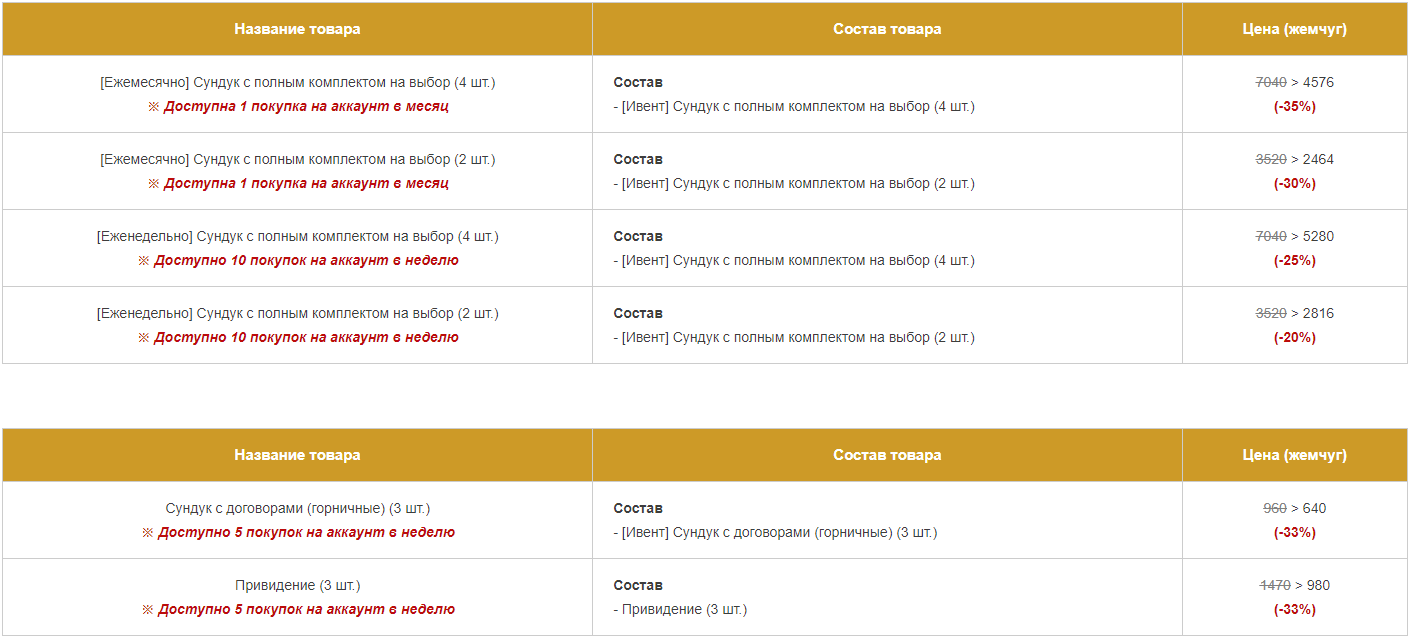Click 'Цена (жемчуг)' header in the lower table

tap(1294, 455)
